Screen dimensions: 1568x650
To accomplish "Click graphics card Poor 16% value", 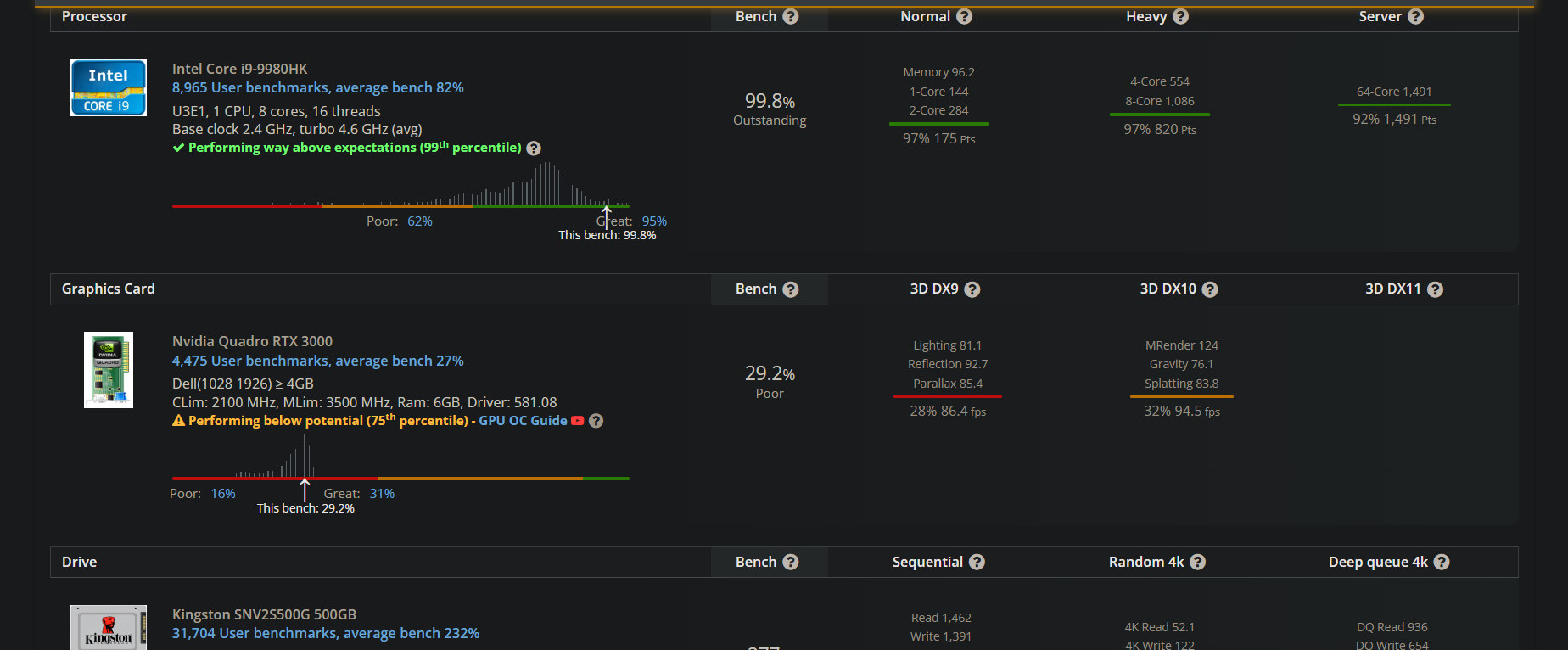I will tap(223, 494).
